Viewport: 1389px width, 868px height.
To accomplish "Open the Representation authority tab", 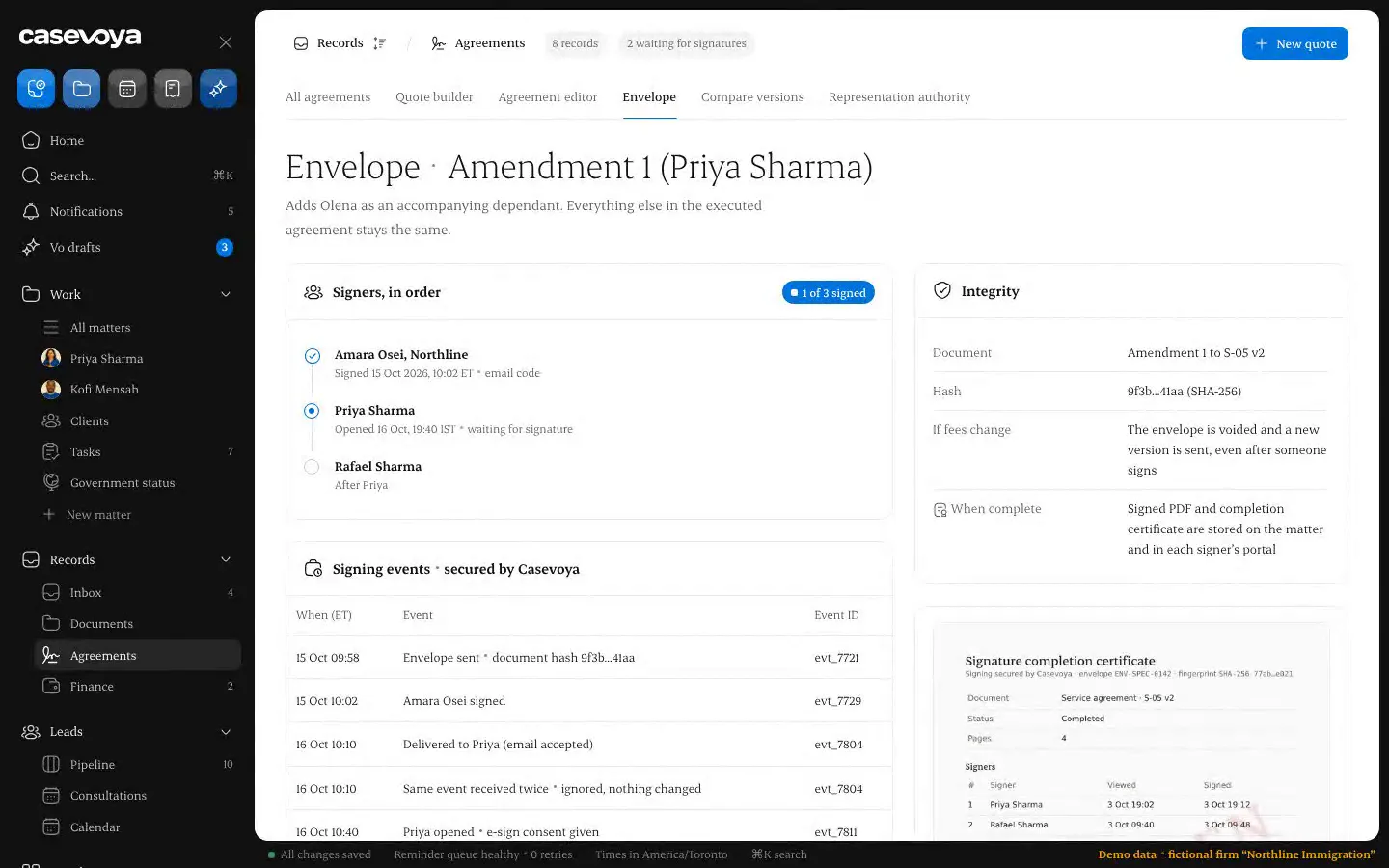I will click(x=900, y=97).
